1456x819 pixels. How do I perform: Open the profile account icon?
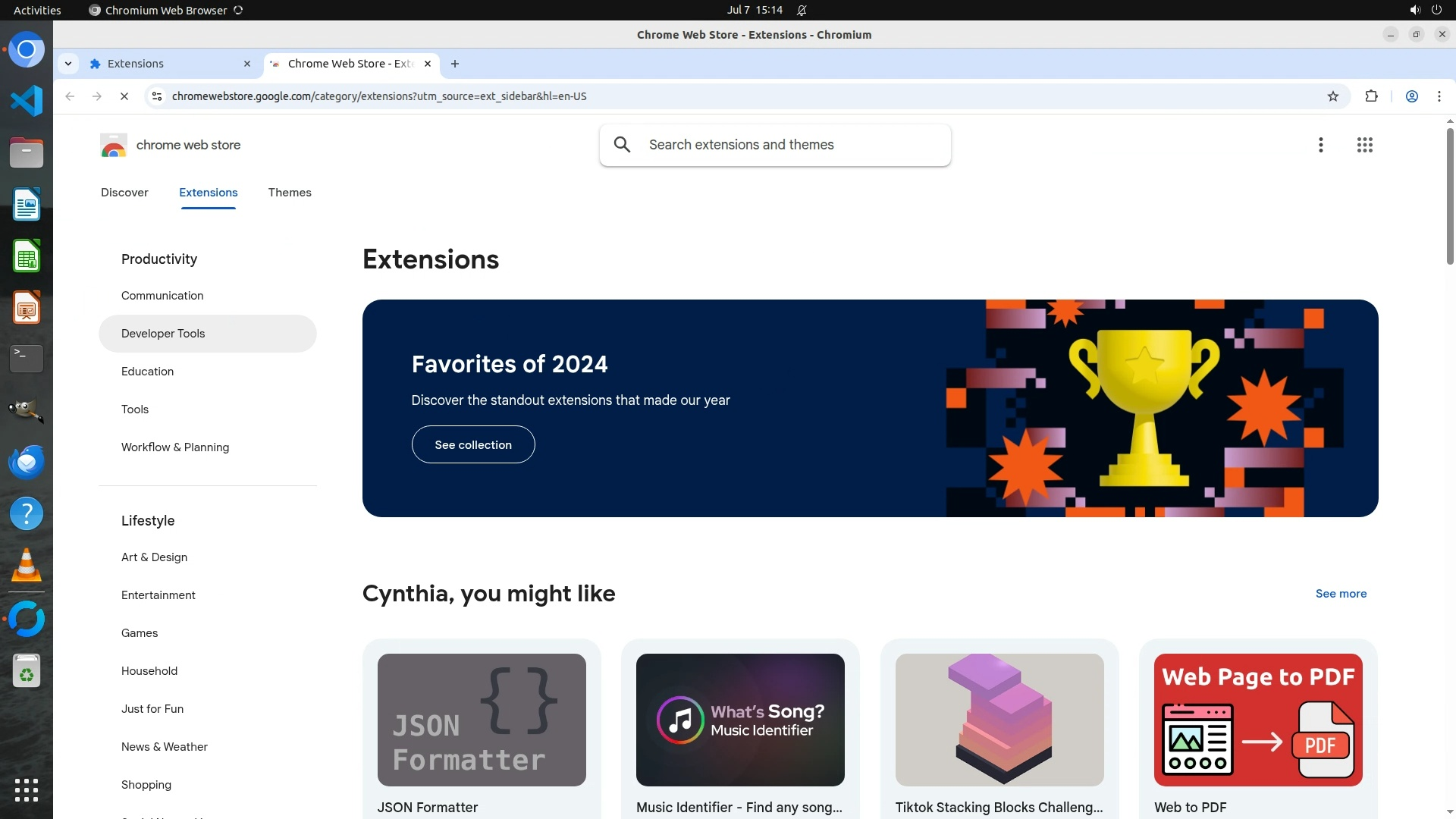tap(1411, 96)
